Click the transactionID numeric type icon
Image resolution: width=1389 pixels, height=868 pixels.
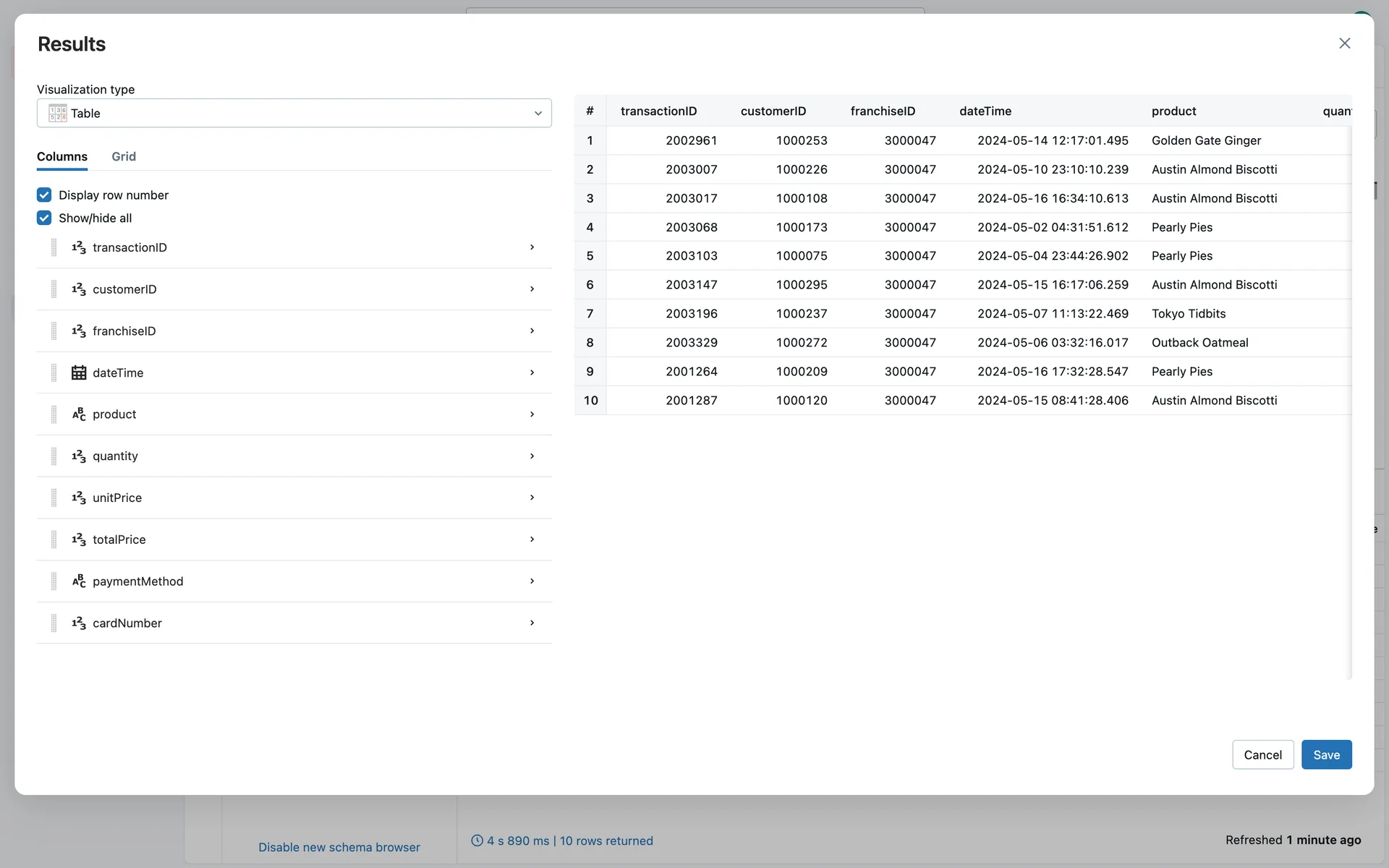(79, 247)
